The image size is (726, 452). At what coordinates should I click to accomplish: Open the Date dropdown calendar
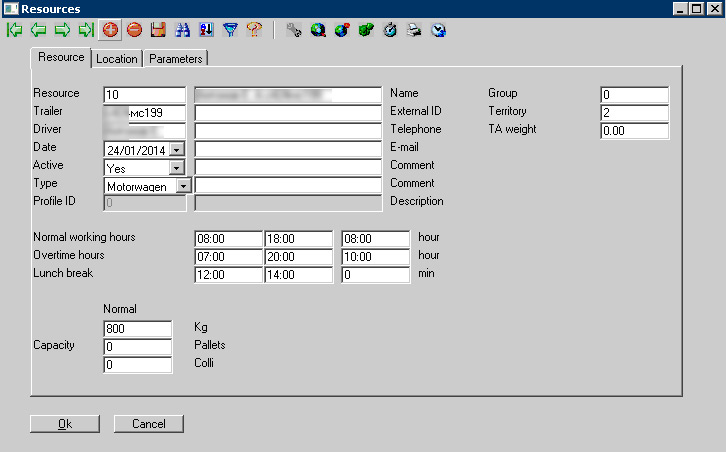tap(176, 150)
